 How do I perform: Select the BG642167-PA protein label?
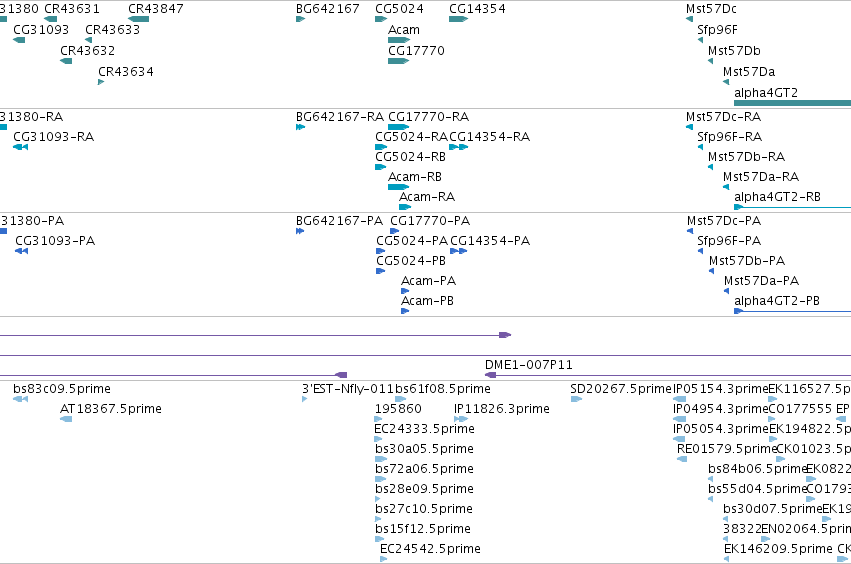pos(339,221)
